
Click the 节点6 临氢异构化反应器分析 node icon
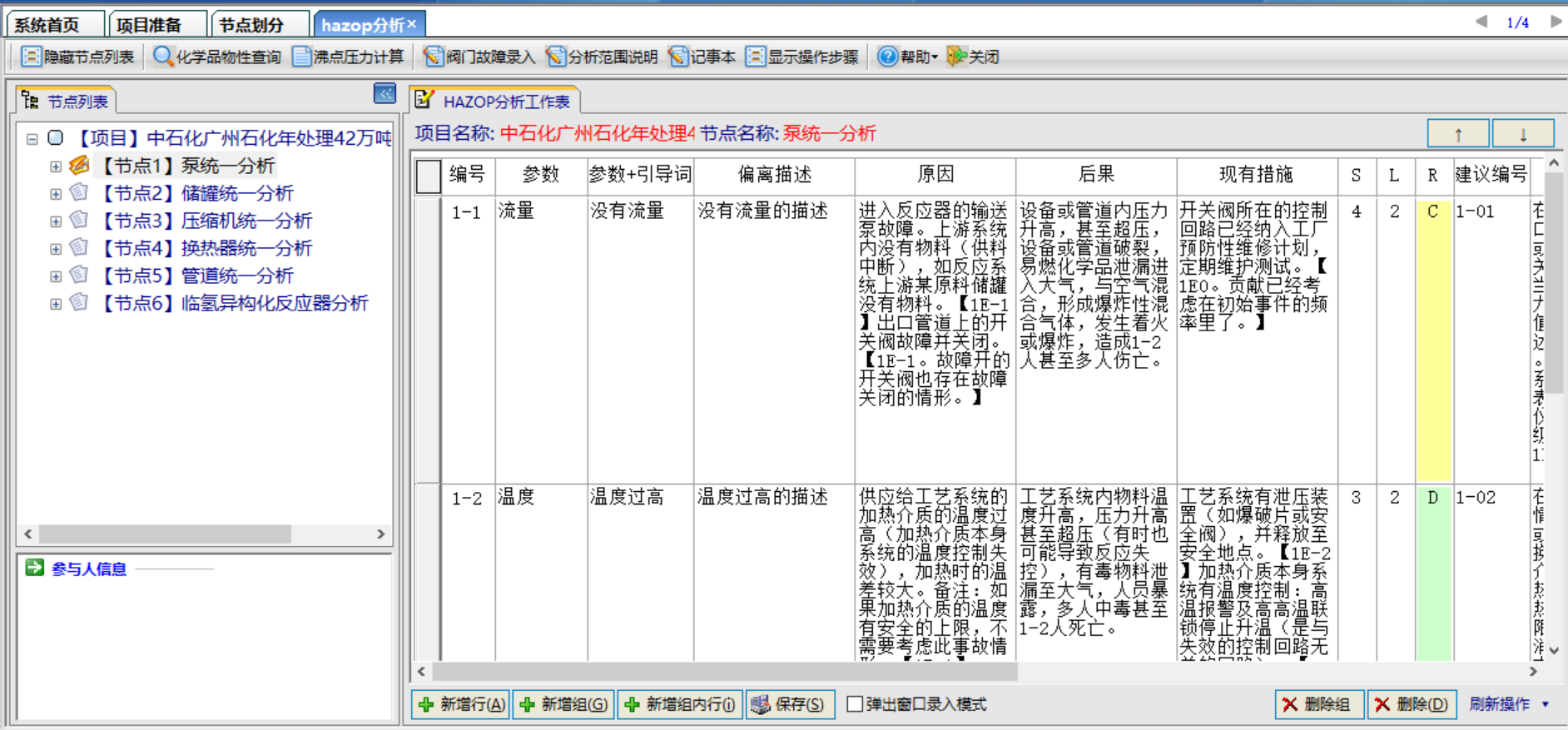pos(79,302)
